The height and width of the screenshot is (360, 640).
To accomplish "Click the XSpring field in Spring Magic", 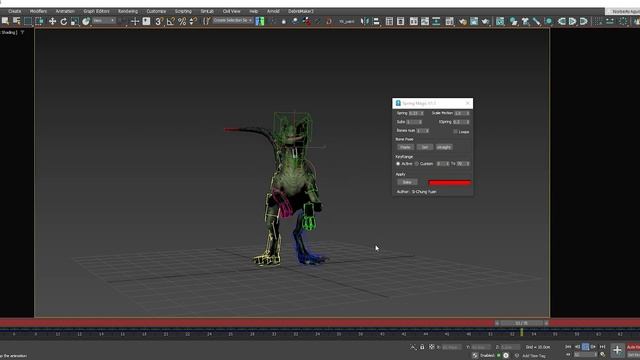I will (461, 122).
